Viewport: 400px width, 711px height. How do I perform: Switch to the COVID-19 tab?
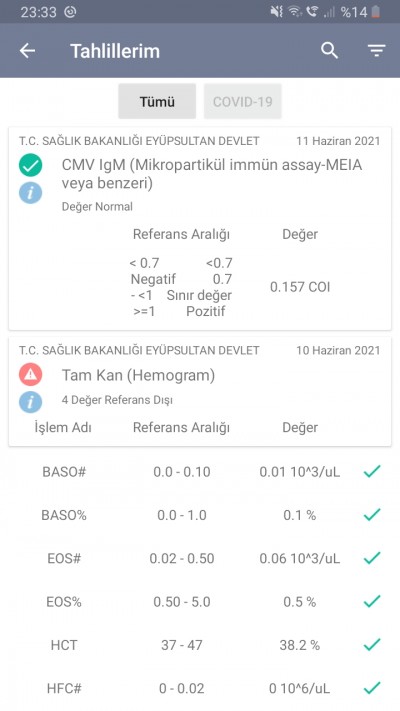click(x=243, y=101)
